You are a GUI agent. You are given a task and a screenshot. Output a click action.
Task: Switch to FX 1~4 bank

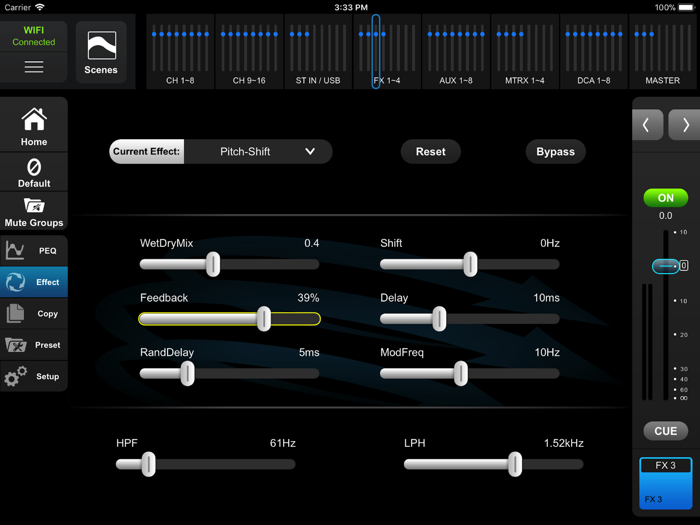coord(387,52)
